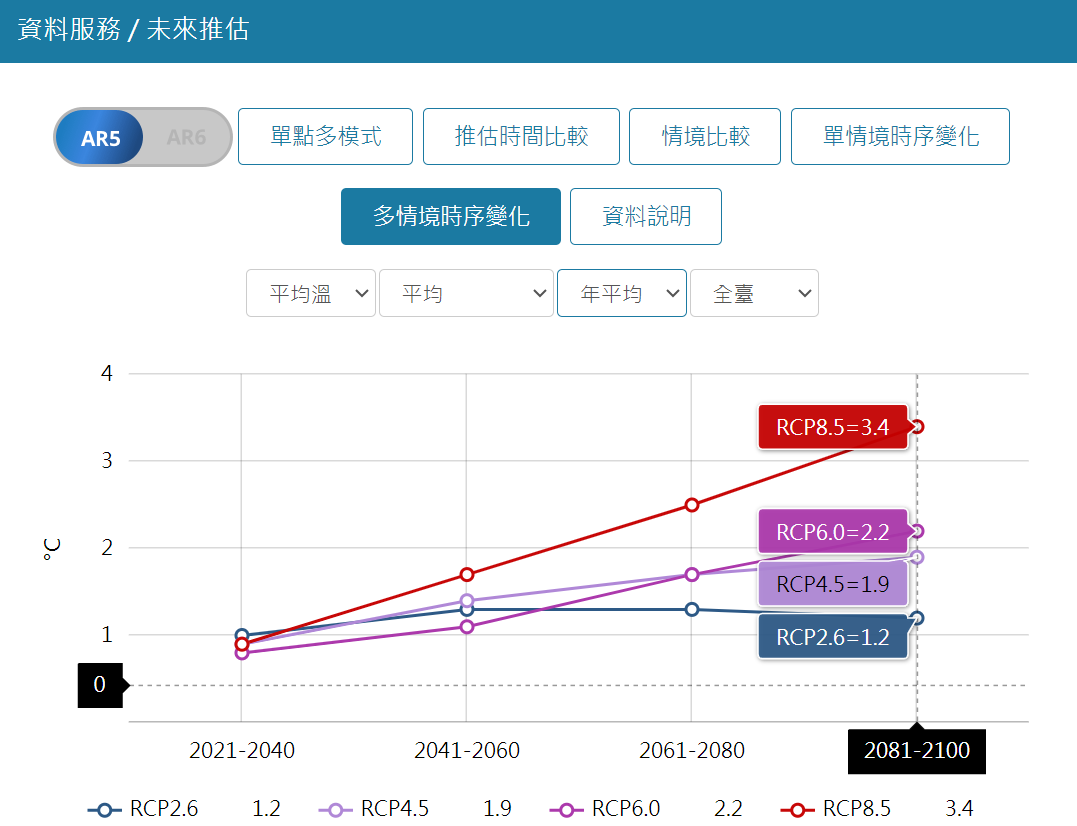Open the 全臺 region dropdown
1077x826 pixels.
[754, 294]
